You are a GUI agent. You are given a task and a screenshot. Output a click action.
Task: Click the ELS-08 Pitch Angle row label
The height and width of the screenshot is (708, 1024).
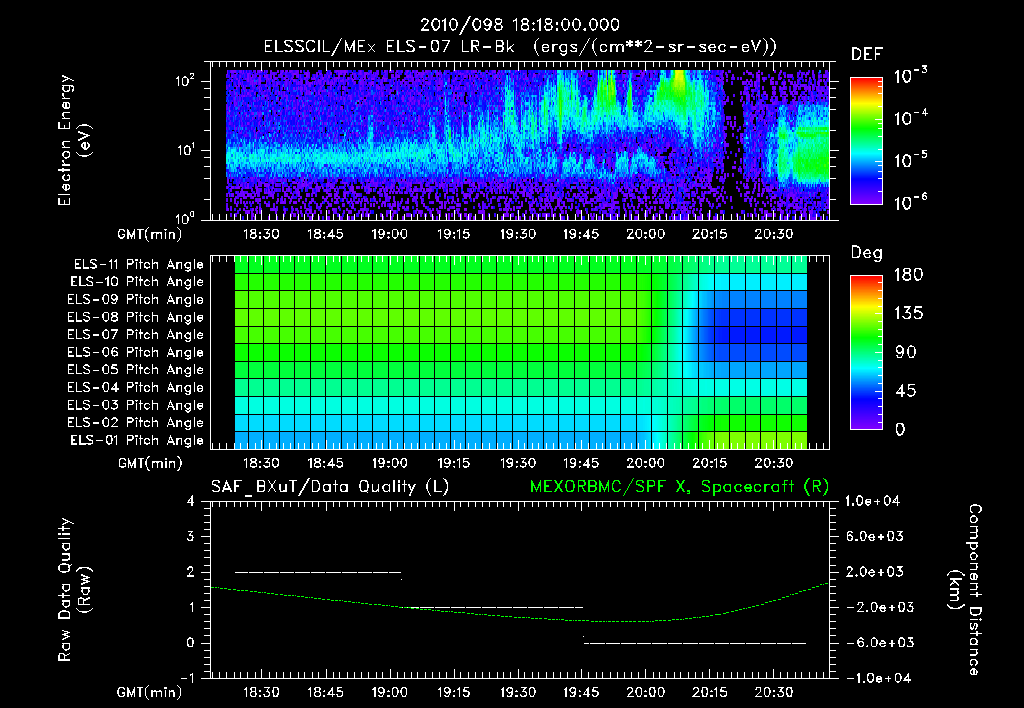coord(135,317)
